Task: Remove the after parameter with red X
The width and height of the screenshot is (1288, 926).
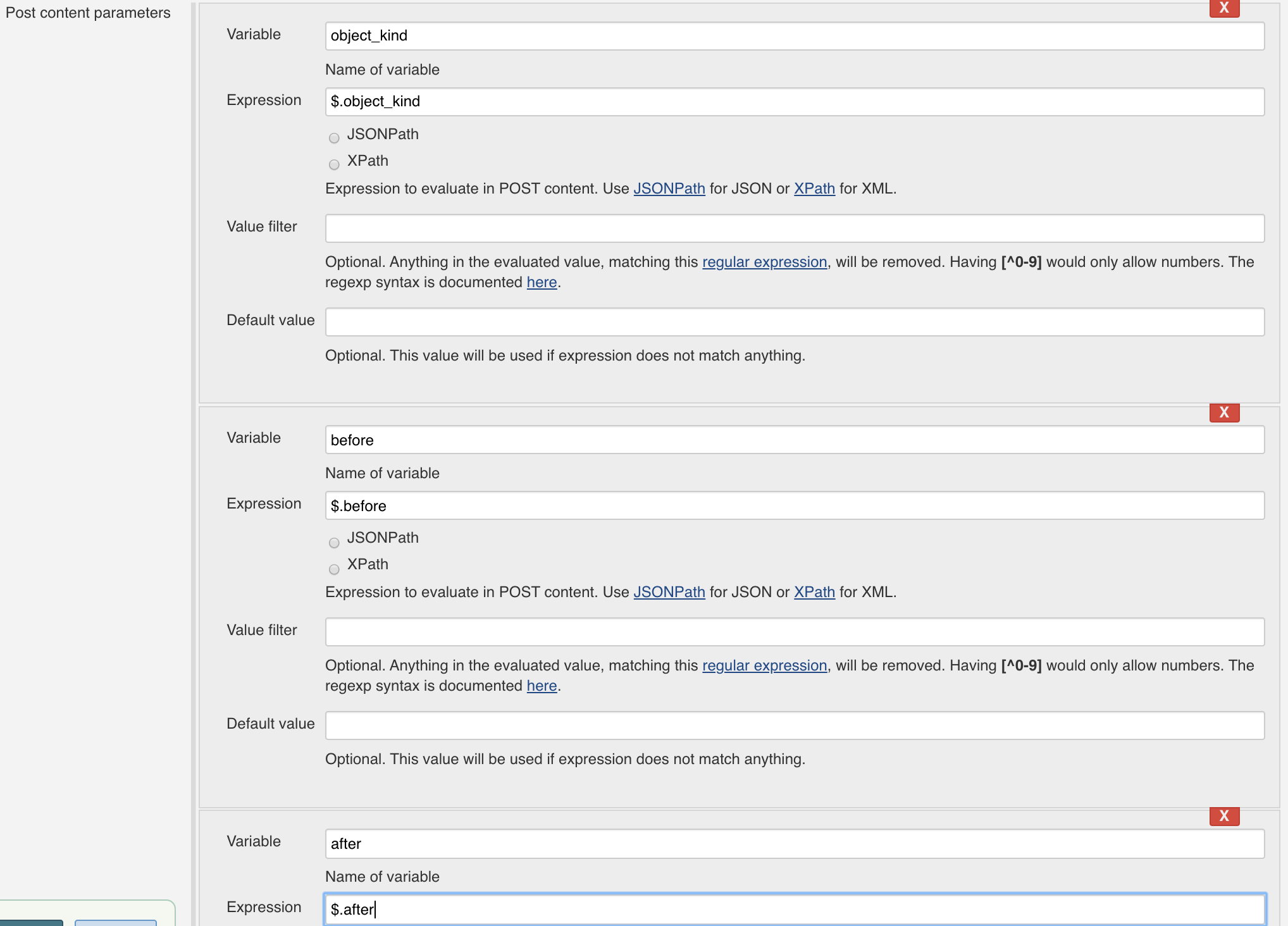Action: click(x=1224, y=816)
